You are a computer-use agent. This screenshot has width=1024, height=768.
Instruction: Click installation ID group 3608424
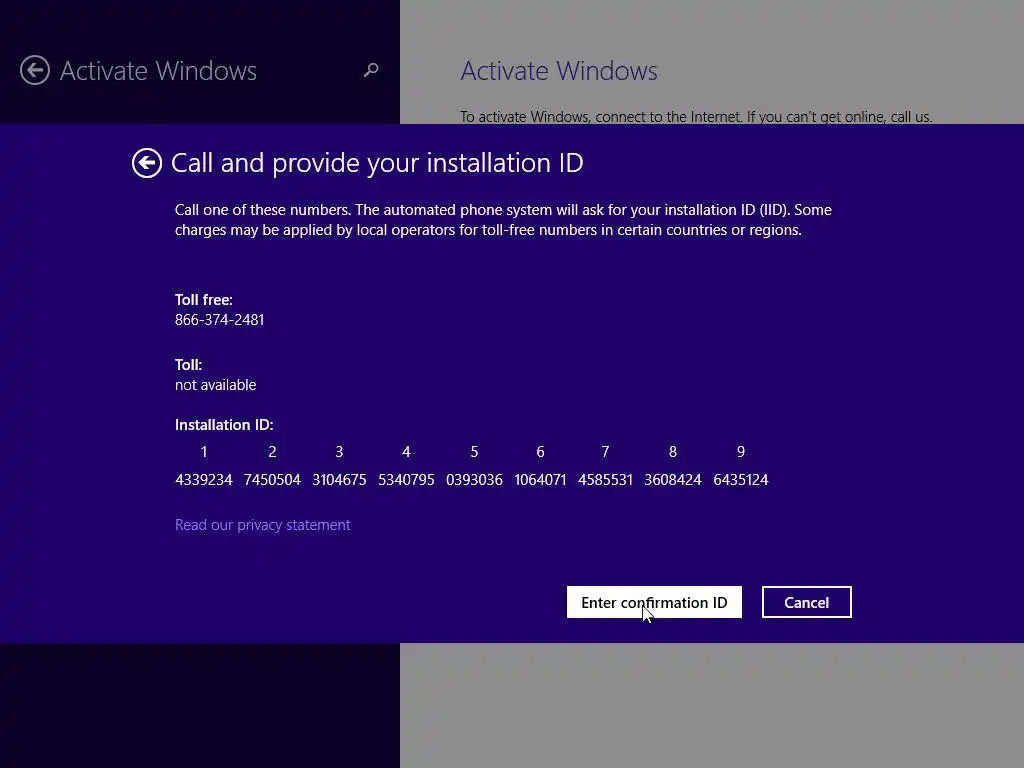673,480
